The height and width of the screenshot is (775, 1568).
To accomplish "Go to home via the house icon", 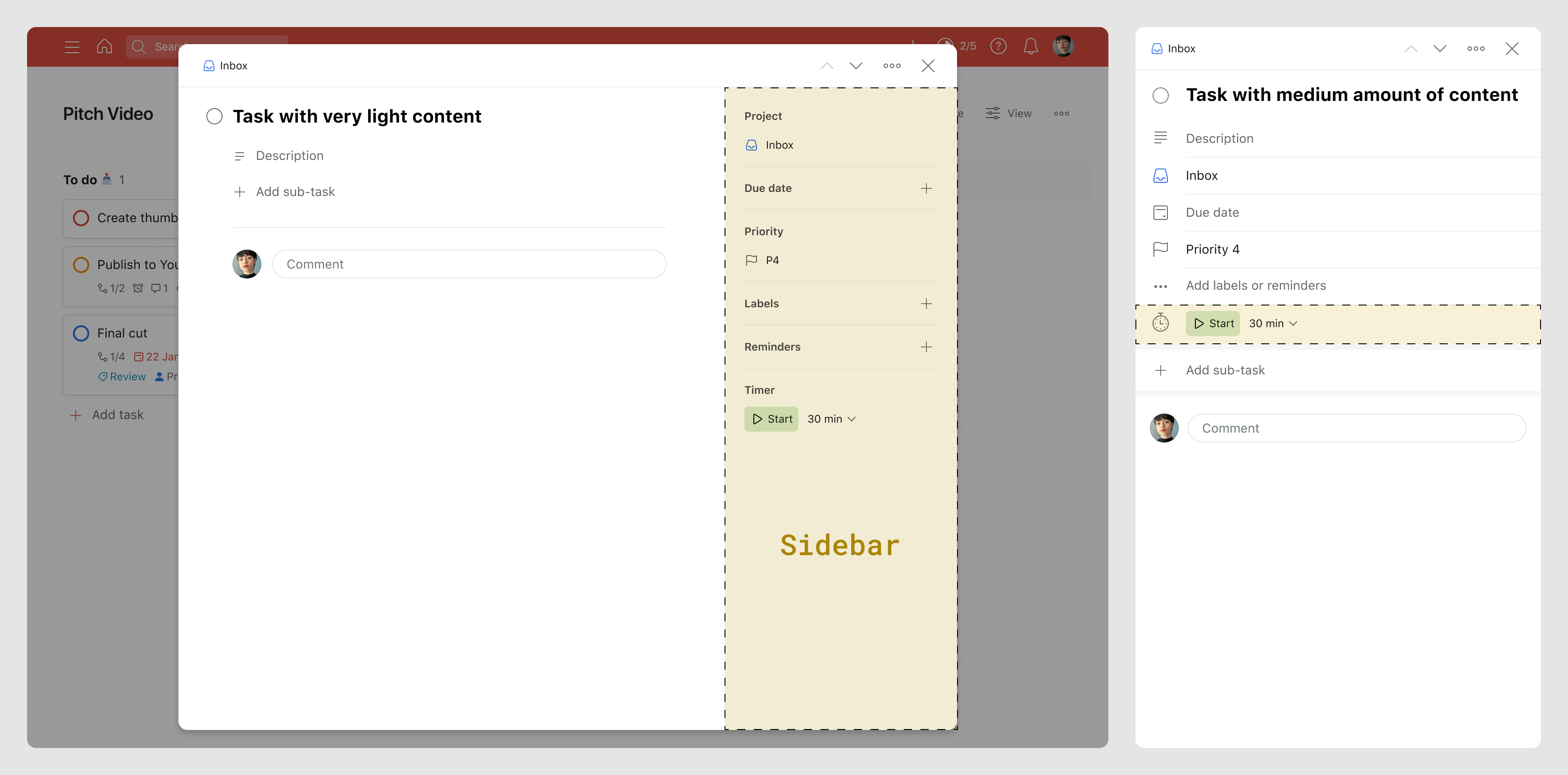I will 105,46.
